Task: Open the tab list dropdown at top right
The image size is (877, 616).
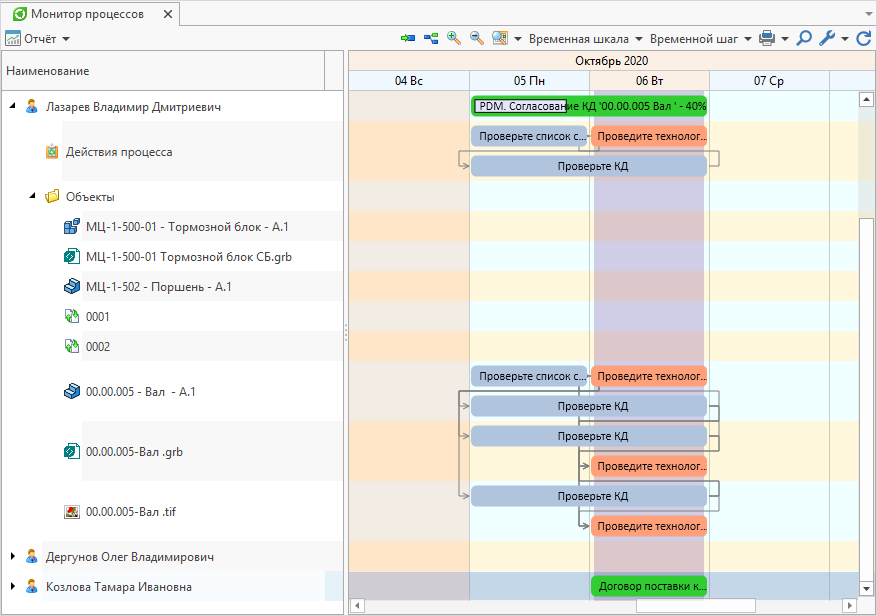Action: point(869,15)
